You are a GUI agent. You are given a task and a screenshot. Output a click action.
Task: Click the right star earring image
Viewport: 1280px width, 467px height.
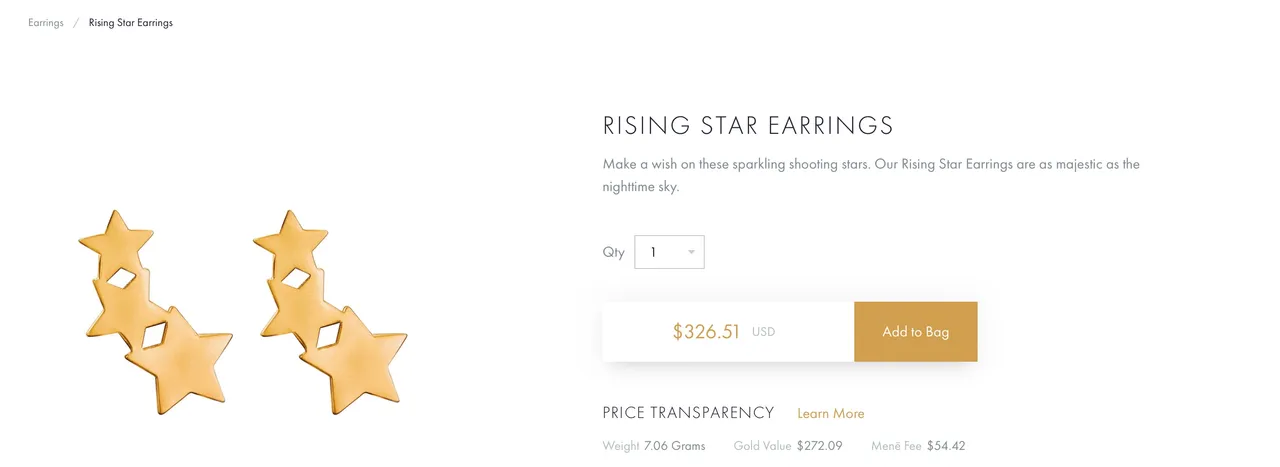tap(330, 312)
